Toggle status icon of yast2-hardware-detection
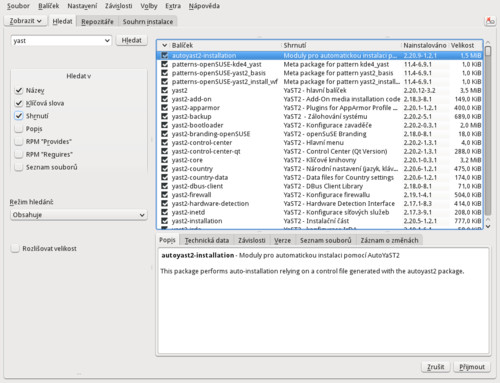This screenshot has width=500, height=383. [x=164, y=203]
